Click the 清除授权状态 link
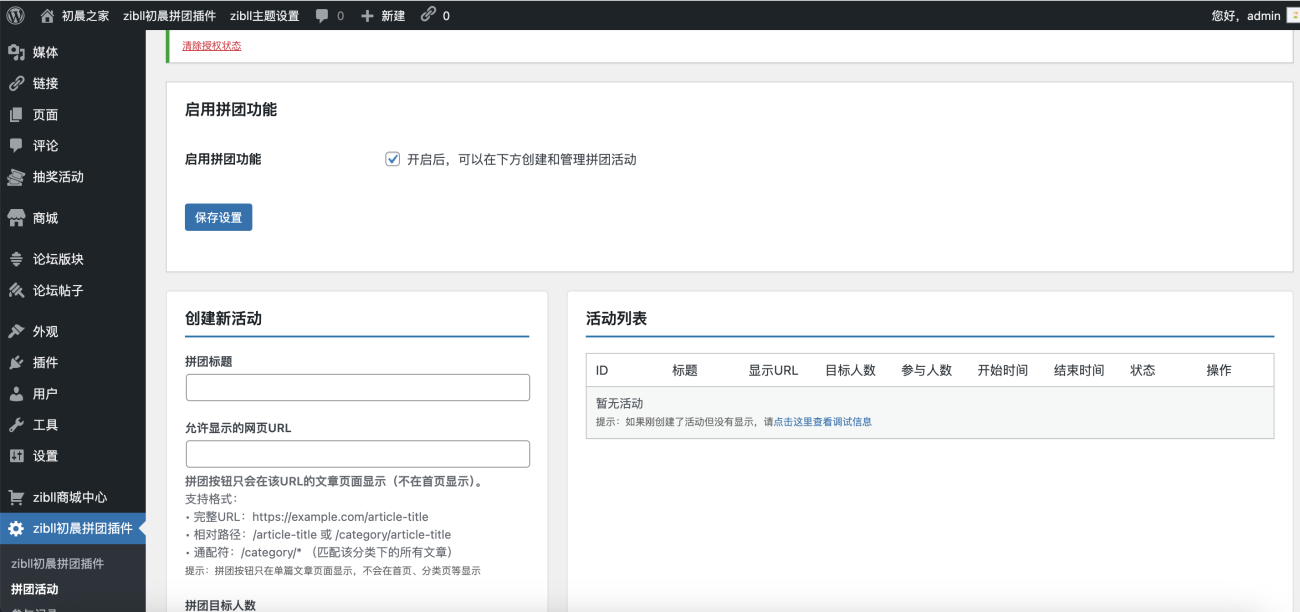1300x612 pixels. (211, 46)
